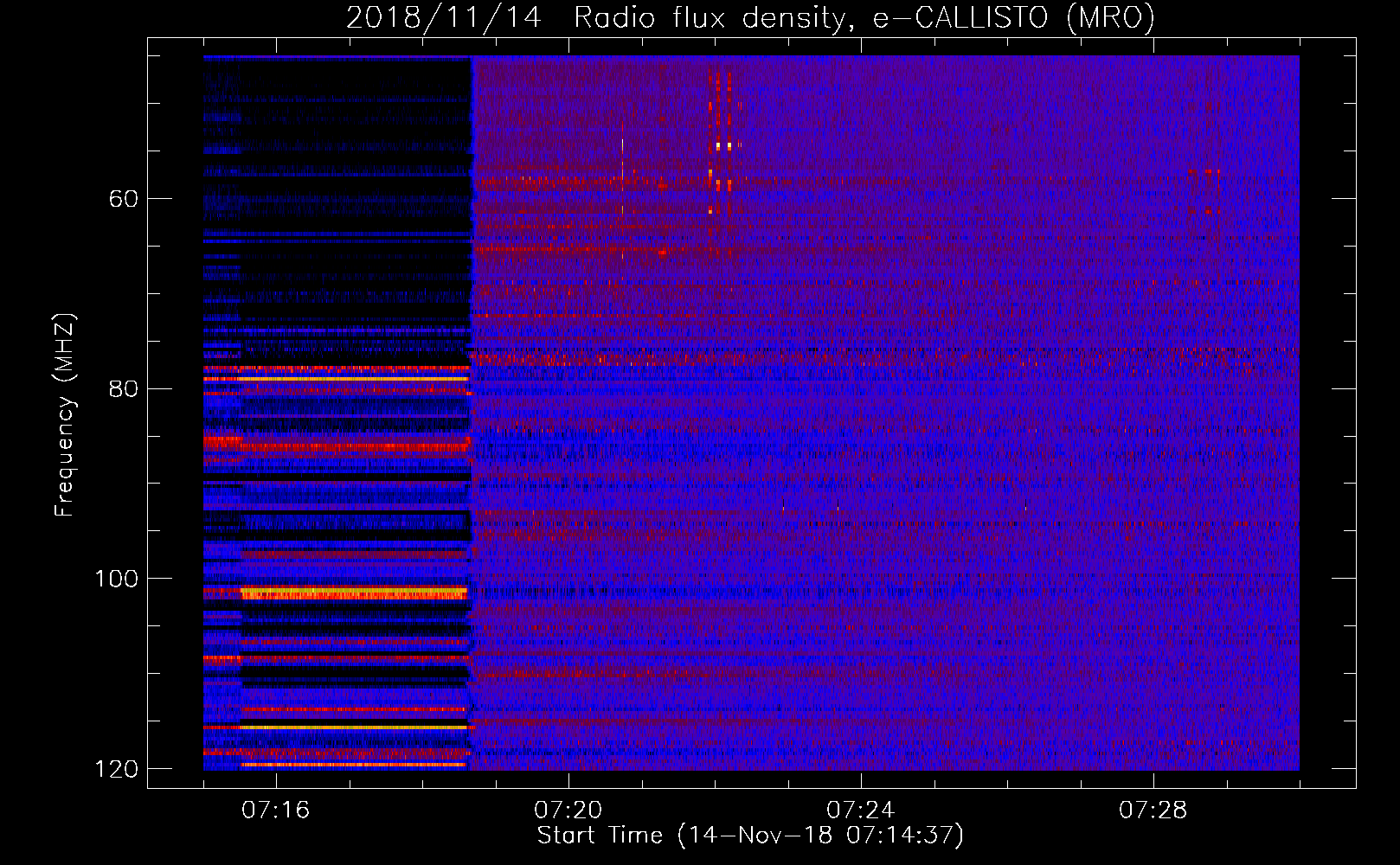This screenshot has width=1400, height=865.
Task: Click the plot title mentioning e-CALLISTO (MRO)
Action: 750,17
